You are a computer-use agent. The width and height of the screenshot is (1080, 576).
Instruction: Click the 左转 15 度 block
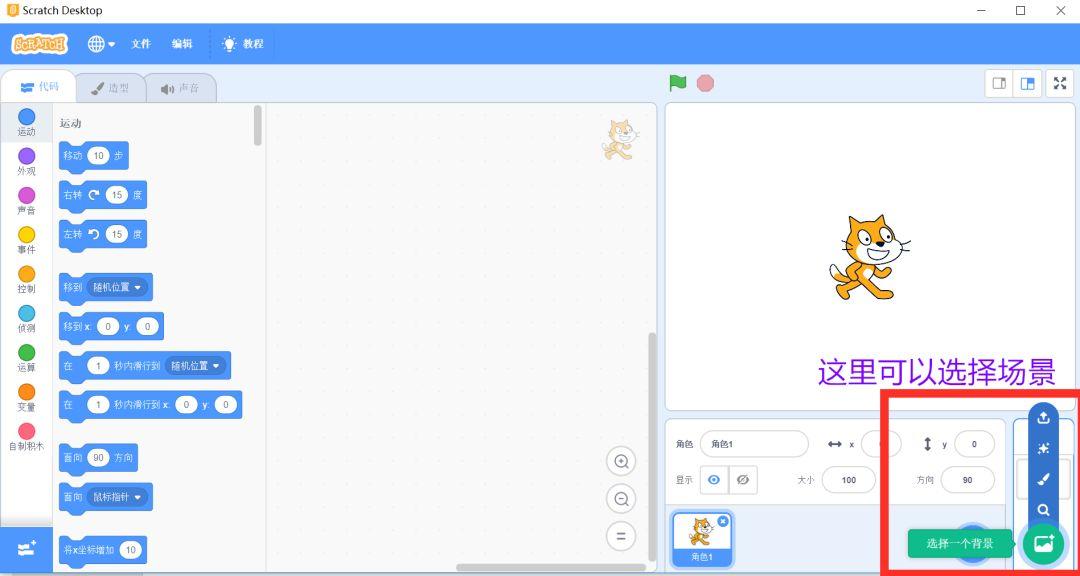click(x=103, y=235)
